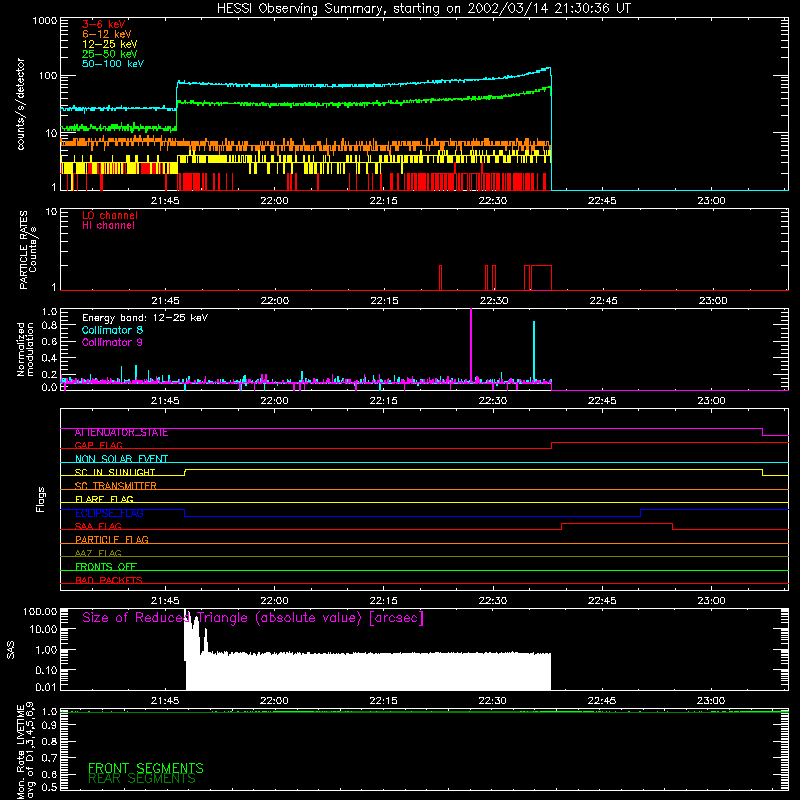Image resolution: width=800 pixels, height=800 pixels.
Task: Click the green 25-50 keV legend label
Action: pos(110,54)
